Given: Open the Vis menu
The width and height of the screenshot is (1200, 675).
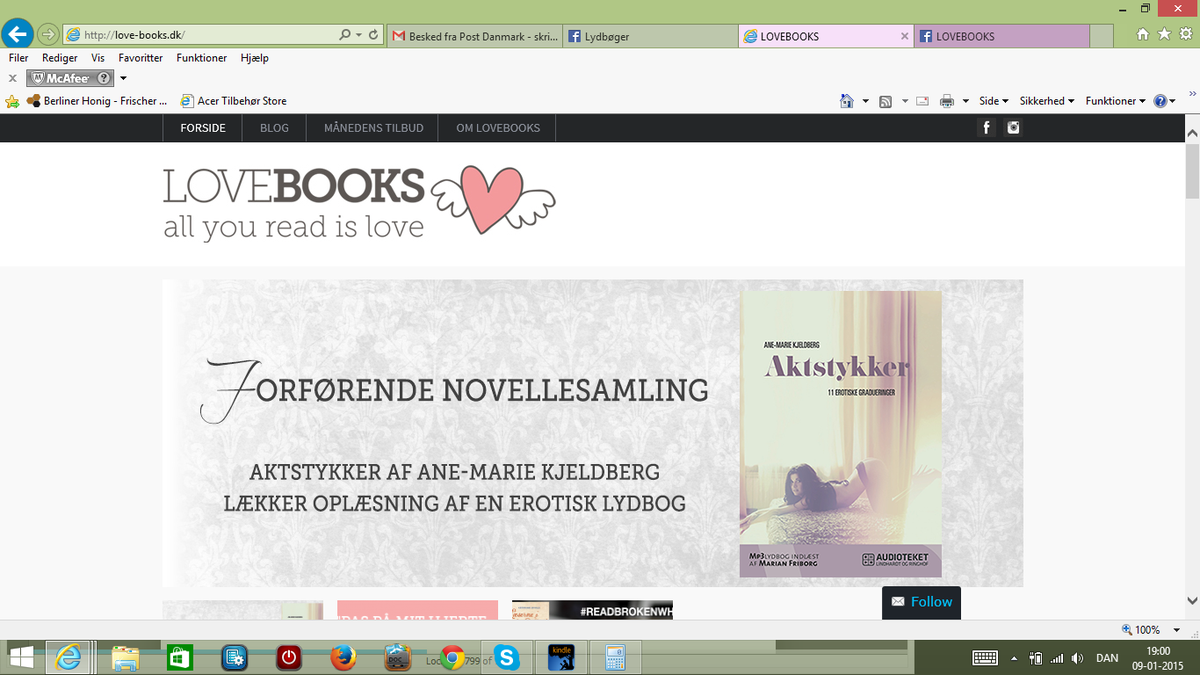Looking at the screenshot, I should pyautogui.click(x=98, y=58).
